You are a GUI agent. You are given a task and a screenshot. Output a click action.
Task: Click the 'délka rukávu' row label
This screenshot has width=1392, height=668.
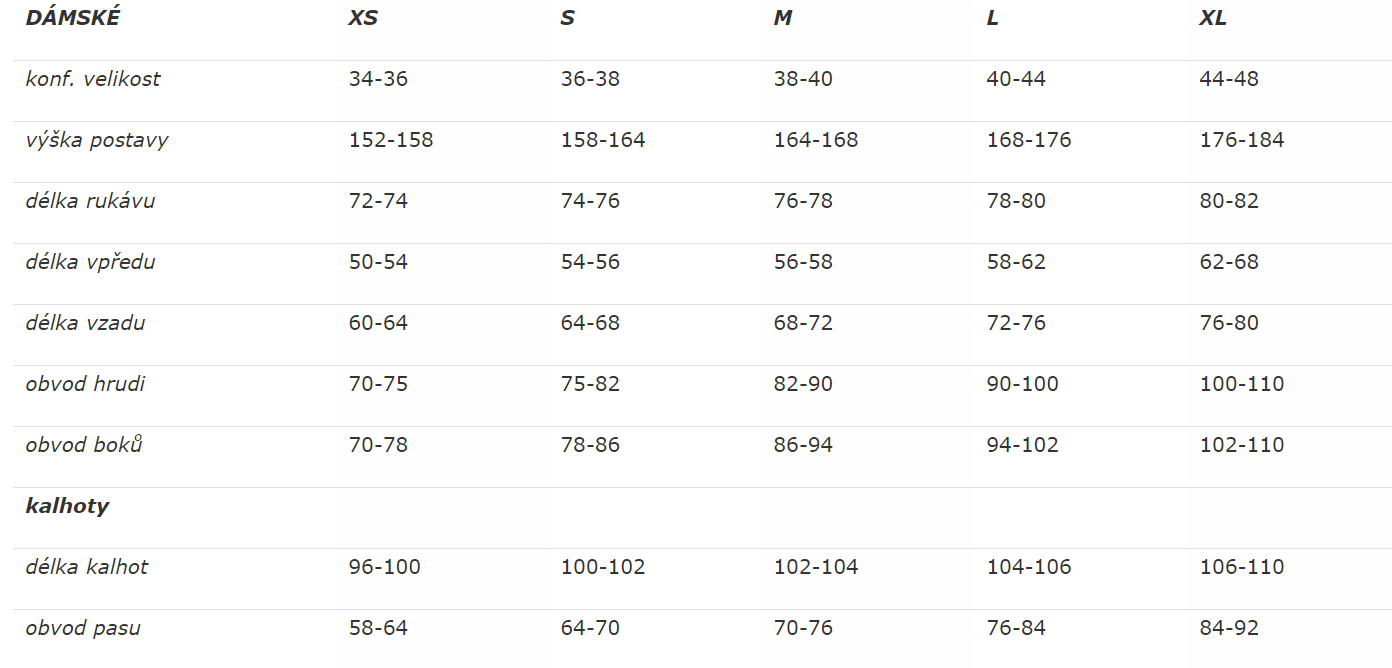pos(91,201)
